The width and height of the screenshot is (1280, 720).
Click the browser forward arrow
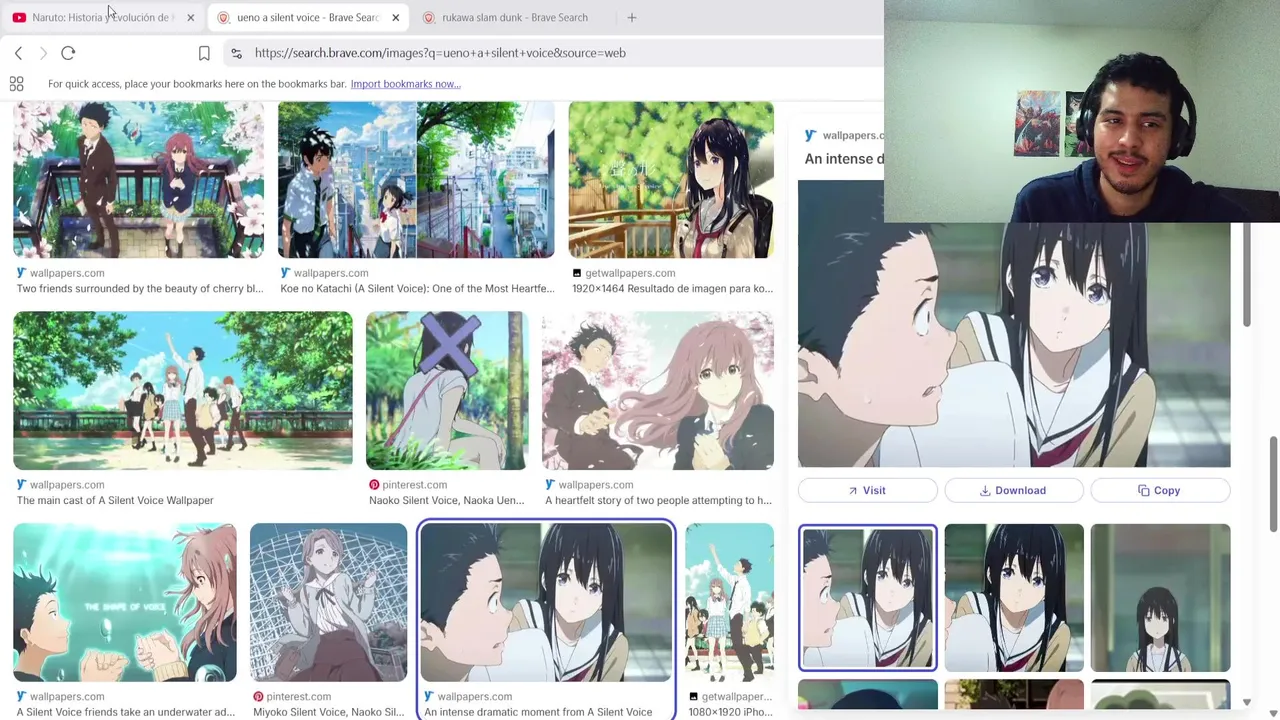[x=43, y=53]
